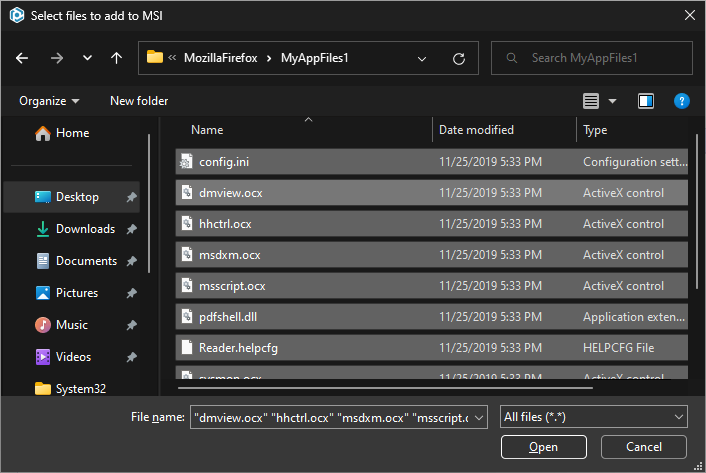Screen dimensions: 706x473
Task: Click the msscript.ocx file icon
Action: coord(186,286)
